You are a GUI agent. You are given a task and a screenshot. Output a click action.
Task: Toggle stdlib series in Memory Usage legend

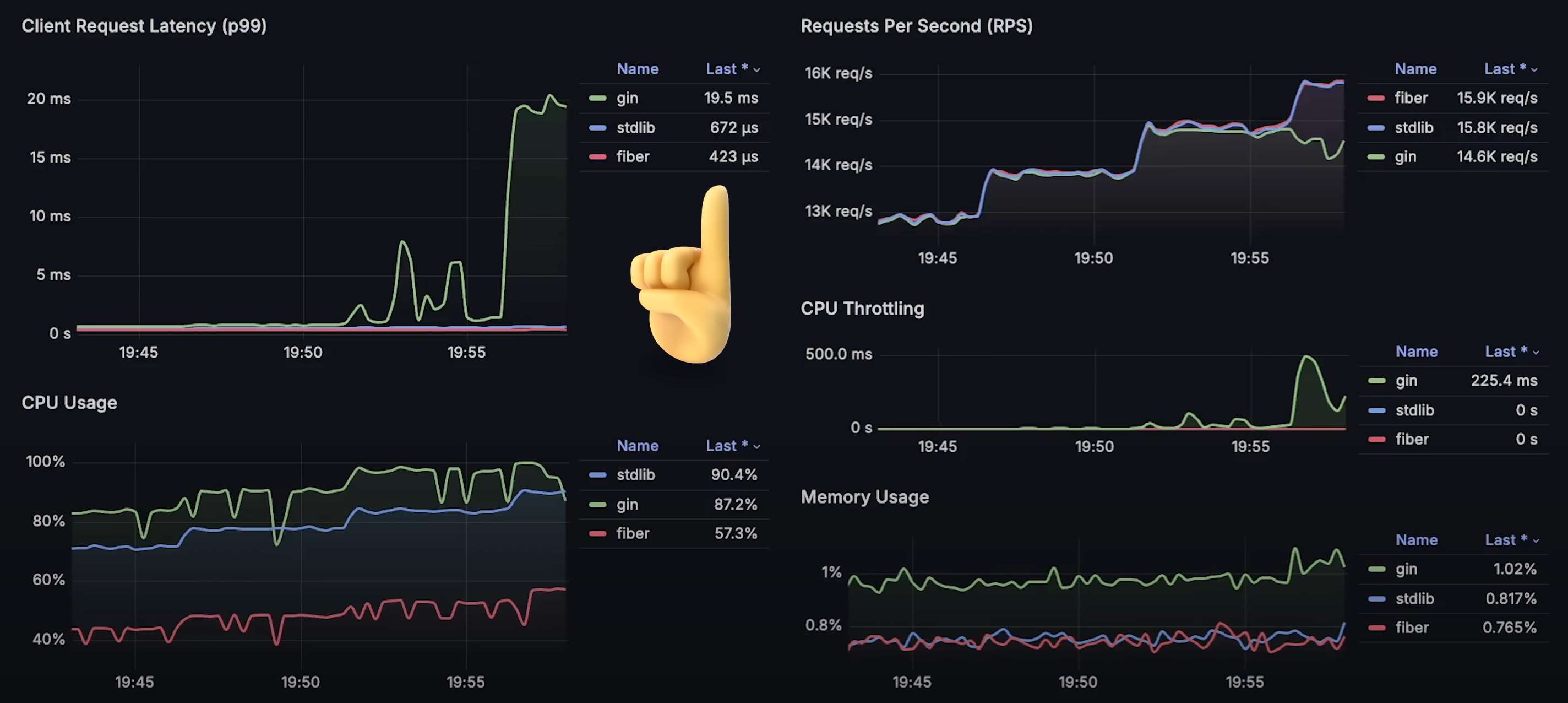[x=1414, y=599]
